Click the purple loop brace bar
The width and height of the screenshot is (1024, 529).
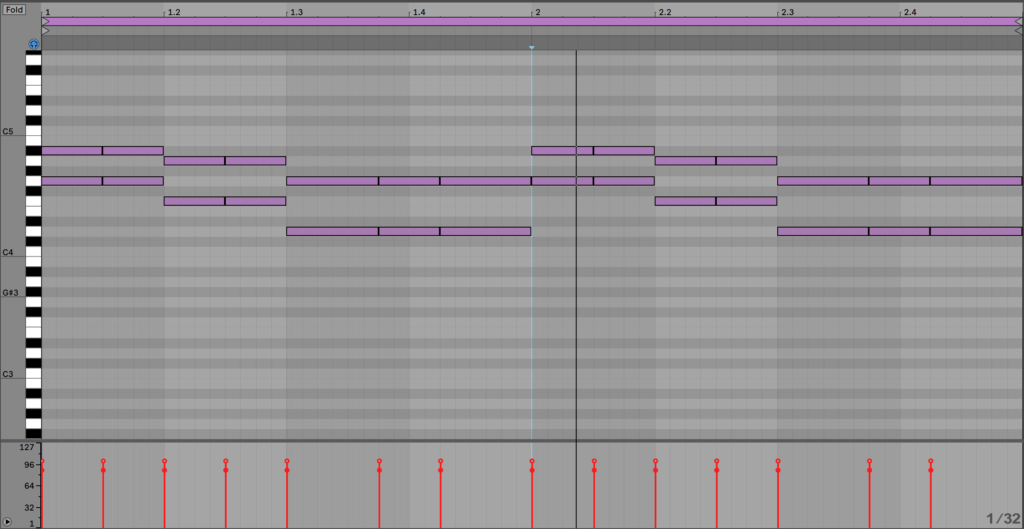(531, 22)
